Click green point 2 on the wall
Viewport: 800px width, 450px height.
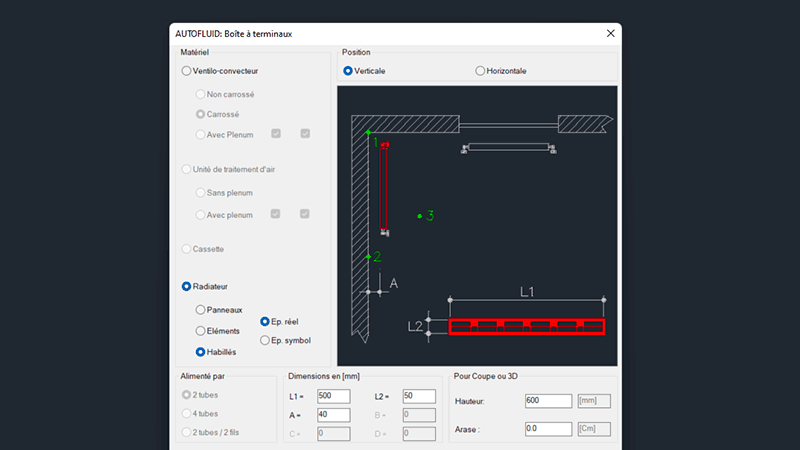pos(368,257)
